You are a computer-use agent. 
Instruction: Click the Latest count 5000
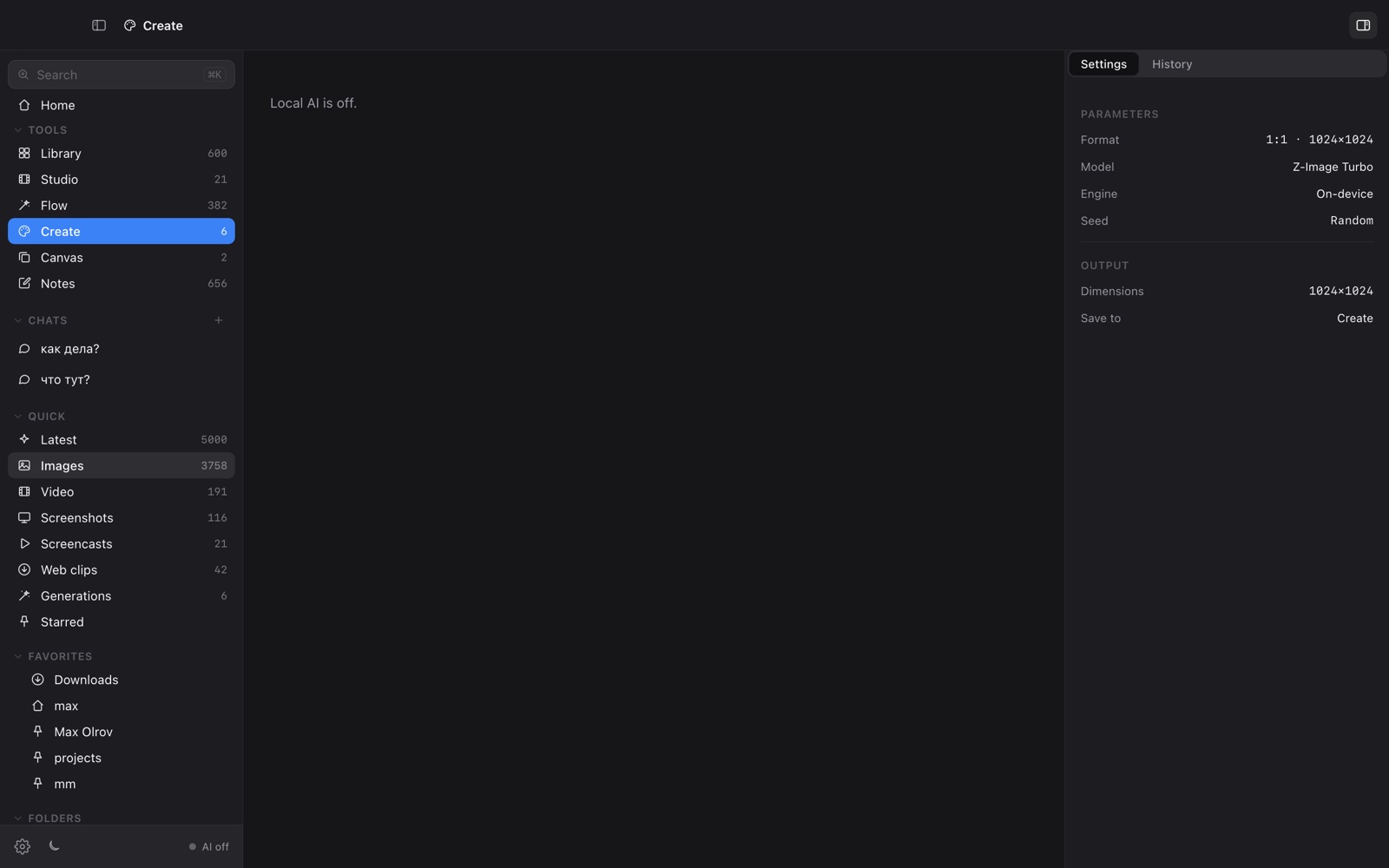pyautogui.click(x=214, y=440)
